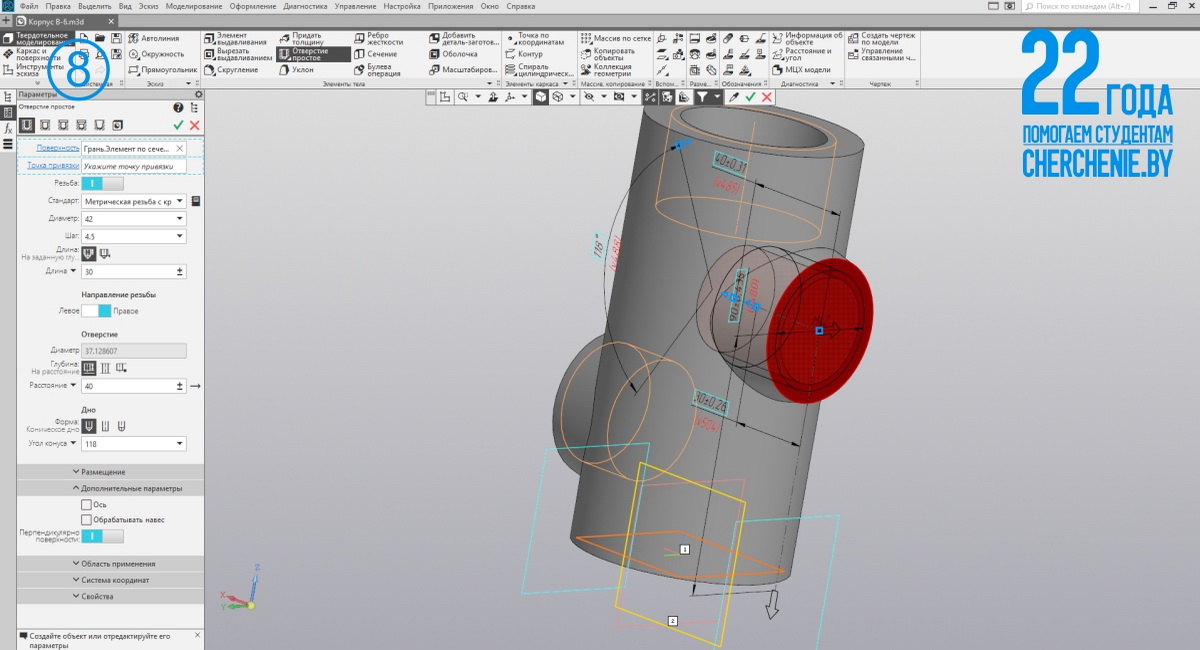The image size is (1200, 650).
Task: Cancel operation with red X in Parameters panel
Action: coord(194,125)
